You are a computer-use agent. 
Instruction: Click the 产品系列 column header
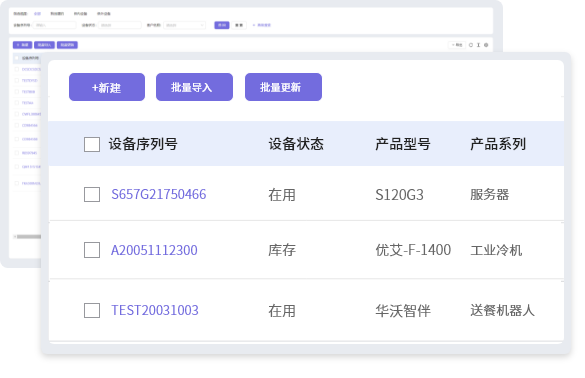coord(498,144)
